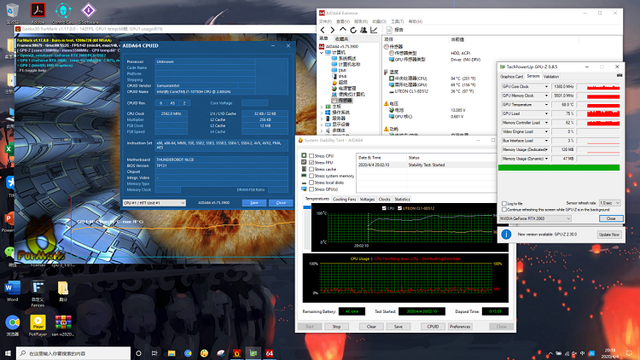Open the CPU #1 / HTT Unit combo box

154,203
